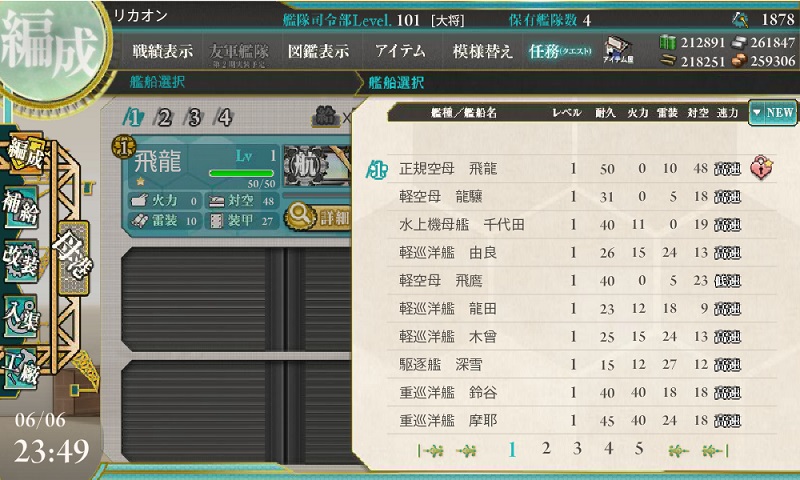Open the 入渠 (docking) sidebar icon
Screen dimensions: 800x480
click(x=21, y=316)
